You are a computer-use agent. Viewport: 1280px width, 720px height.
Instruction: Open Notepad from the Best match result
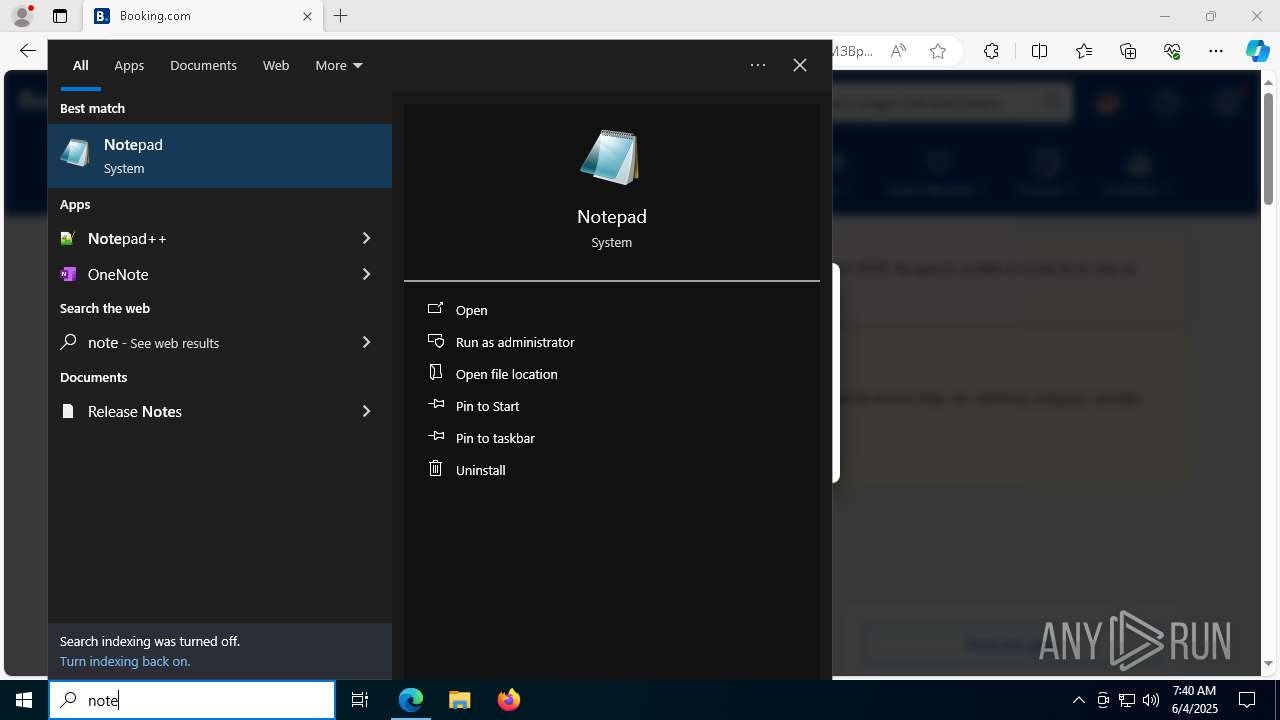220,156
